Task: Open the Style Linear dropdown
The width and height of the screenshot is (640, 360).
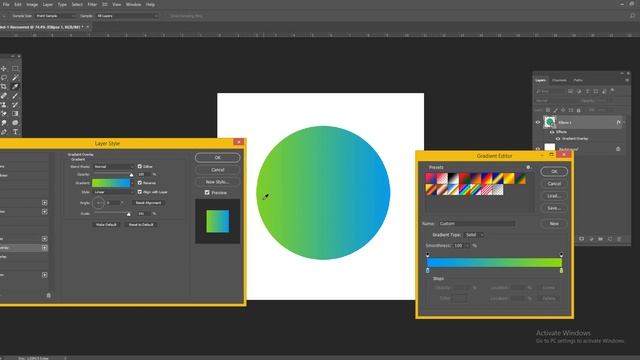Action: (x=113, y=192)
